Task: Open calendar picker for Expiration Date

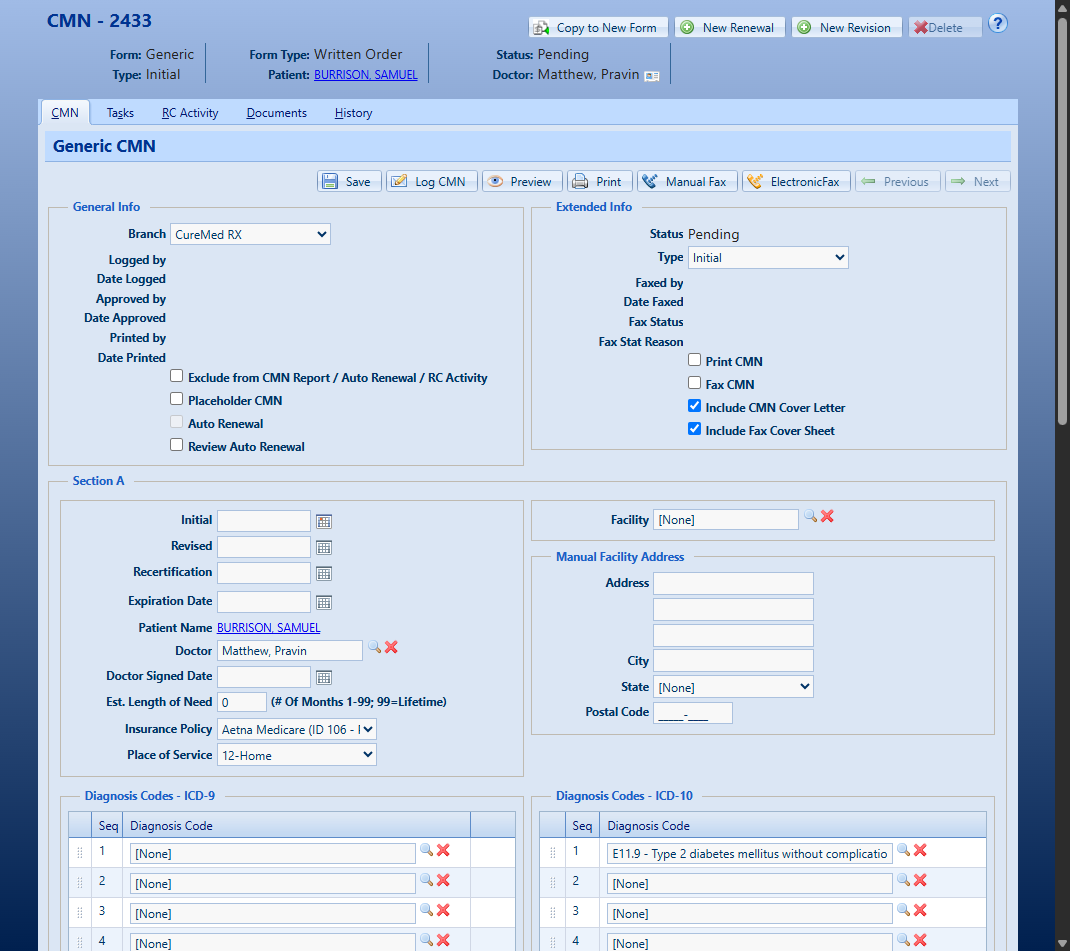Action: [324, 602]
